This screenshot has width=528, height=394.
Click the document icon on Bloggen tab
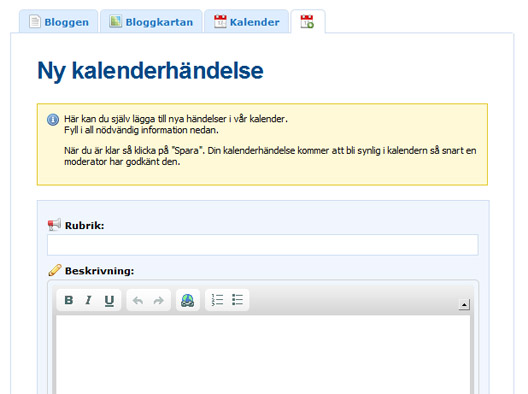pos(35,22)
